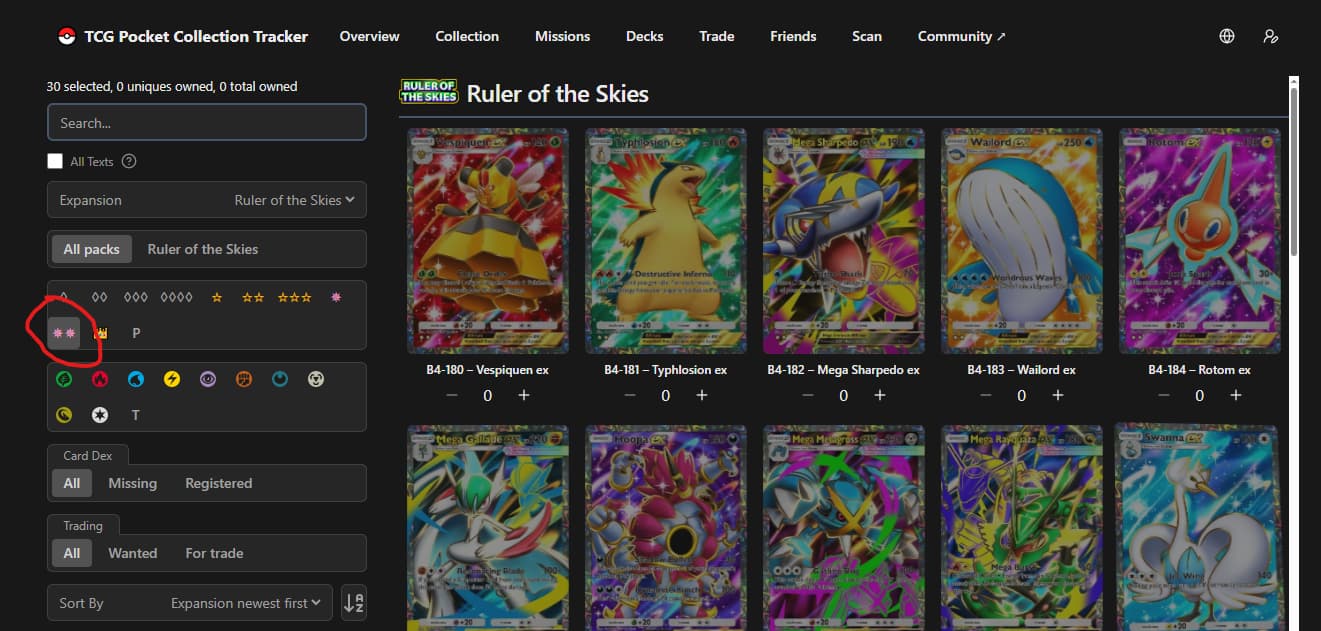Image resolution: width=1321 pixels, height=631 pixels.
Task: Click the All Texts help question icon
Action: 128,161
